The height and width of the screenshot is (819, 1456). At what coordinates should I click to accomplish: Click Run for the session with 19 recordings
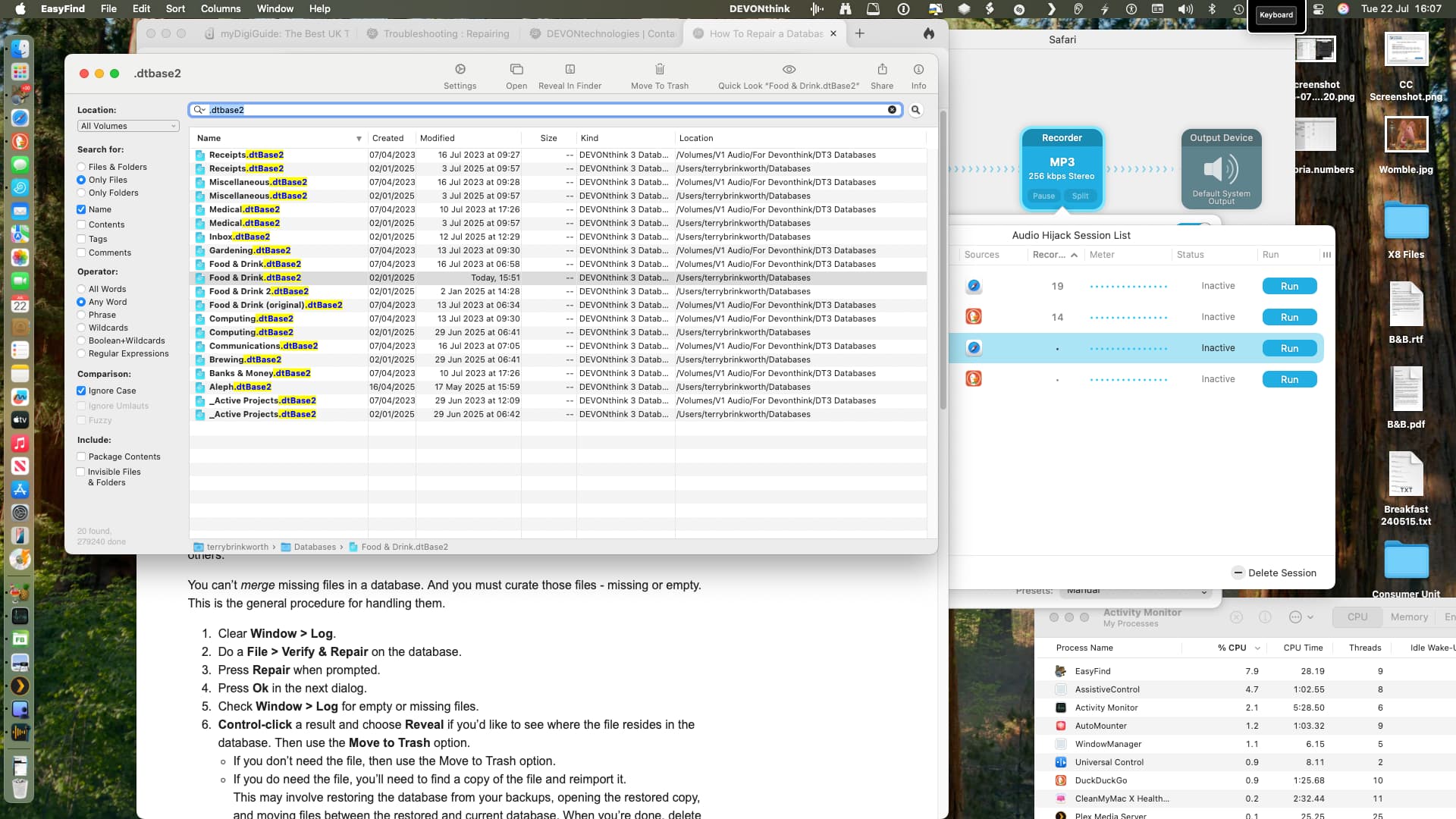[1288, 286]
